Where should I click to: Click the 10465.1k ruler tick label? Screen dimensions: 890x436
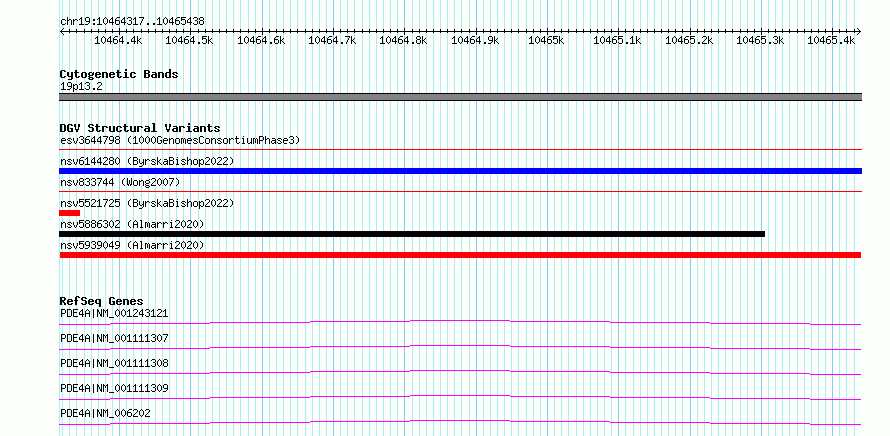[x=617, y=40]
